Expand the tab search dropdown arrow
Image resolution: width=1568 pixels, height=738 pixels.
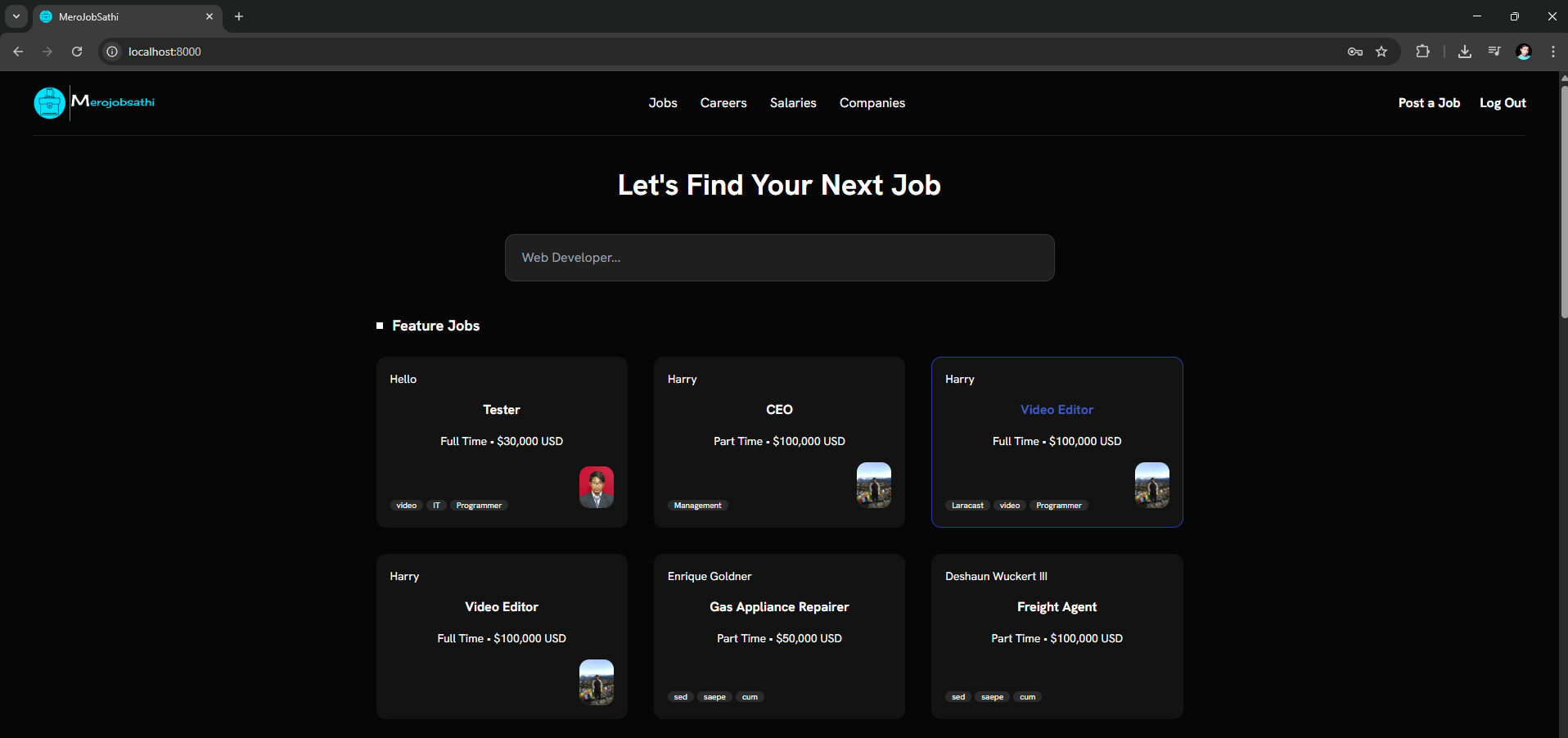[x=16, y=16]
